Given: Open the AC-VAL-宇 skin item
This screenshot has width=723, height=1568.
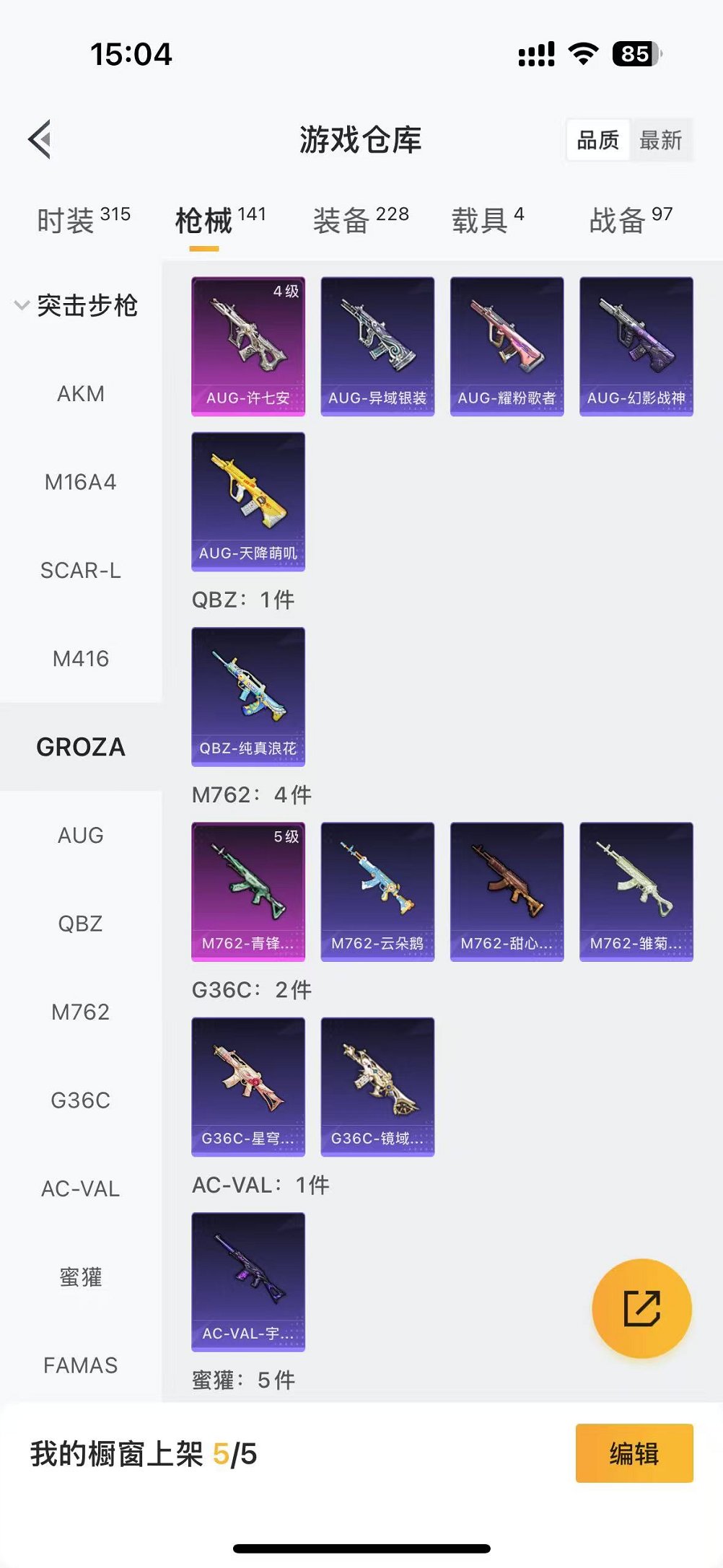Looking at the screenshot, I should pyautogui.click(x=248, y=1282).
